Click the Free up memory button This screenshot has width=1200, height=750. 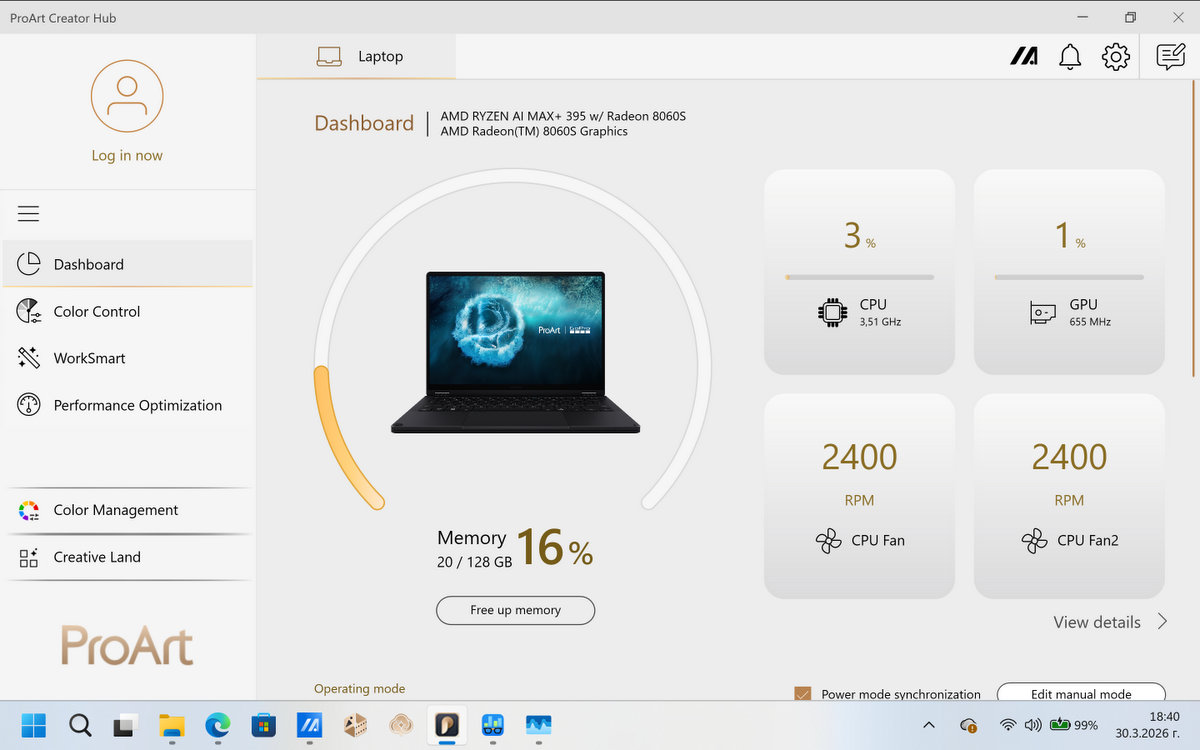click(x=515, y=610)
